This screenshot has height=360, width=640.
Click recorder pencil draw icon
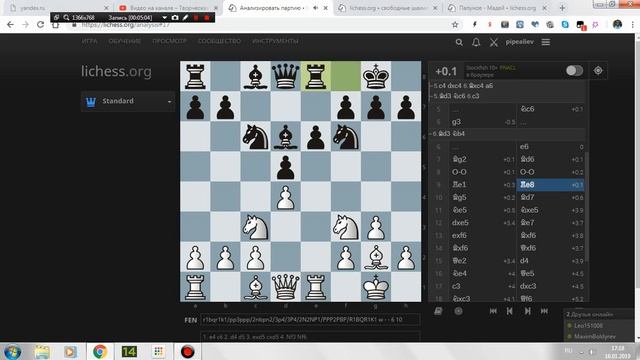(x=185, y=18)
